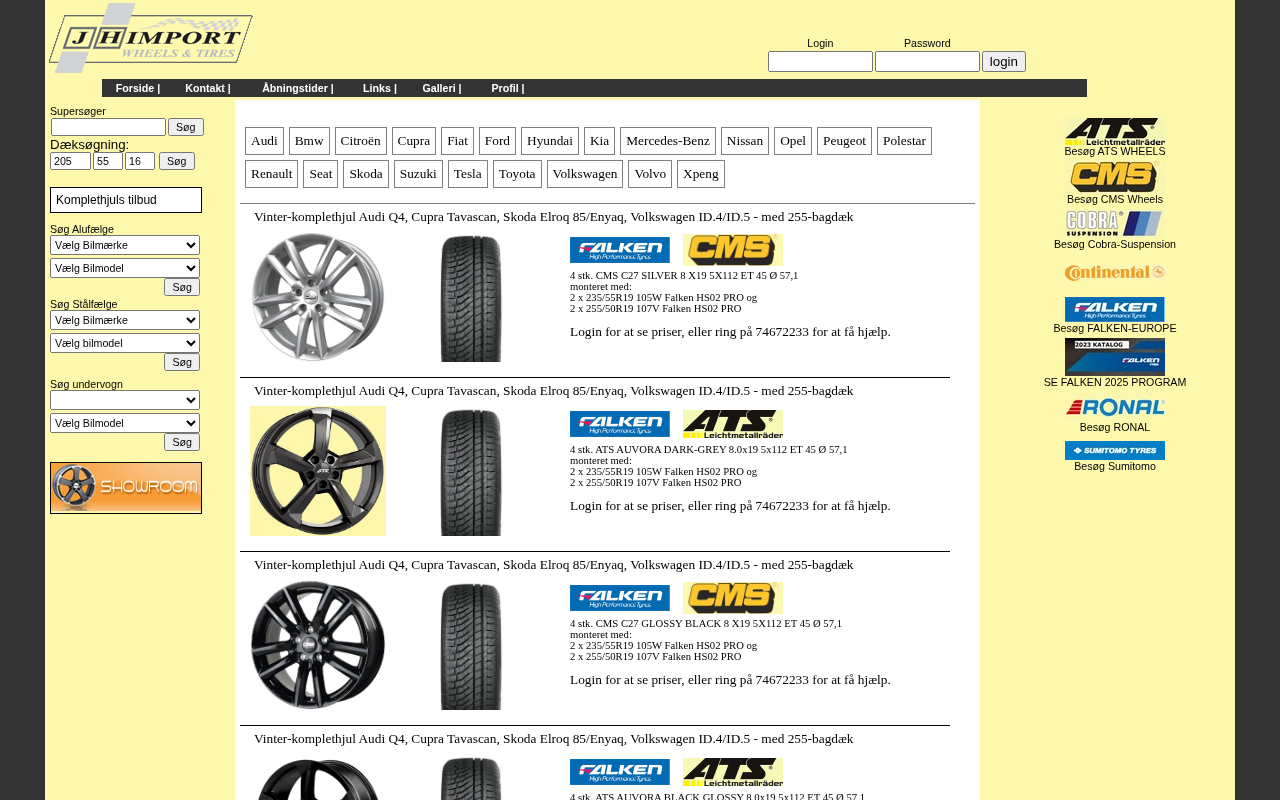Viewport: 1280px width, 800px height.
Task: Click Falken logo in CMS C27 Glossy Black listing
Action: (620, 598)
